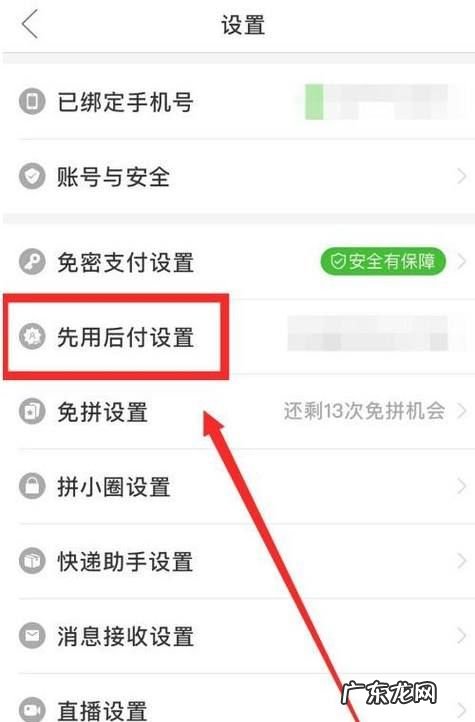Image resolution: width=475 pixels, height=722 pixels.
Task: Tap the phone icon beside 已绑定手机号
Action: pos(32,101)
